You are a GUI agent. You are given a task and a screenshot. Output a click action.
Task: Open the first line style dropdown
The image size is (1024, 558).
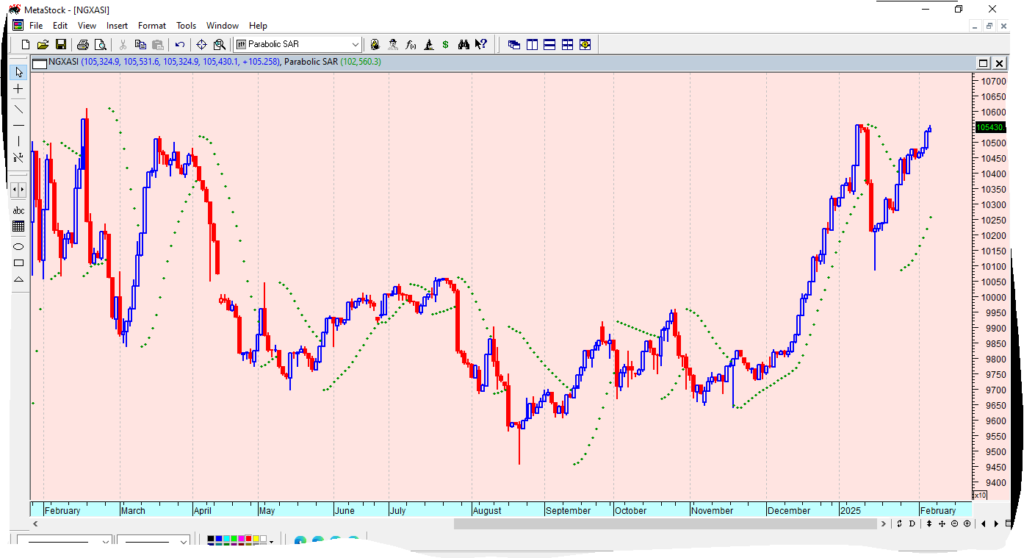tap(106, 542)
